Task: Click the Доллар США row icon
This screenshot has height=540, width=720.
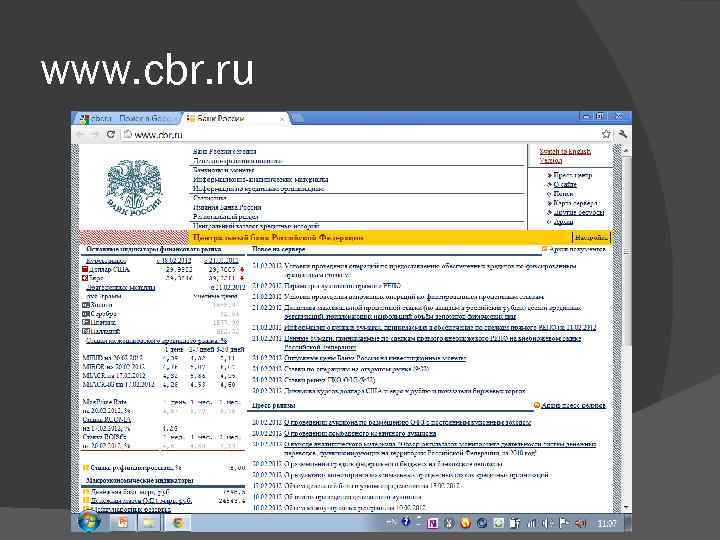Action: coord(85,270)
